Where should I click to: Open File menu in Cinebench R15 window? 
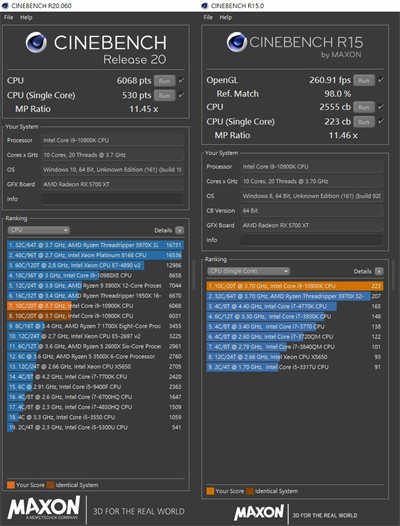click(208, 17)
